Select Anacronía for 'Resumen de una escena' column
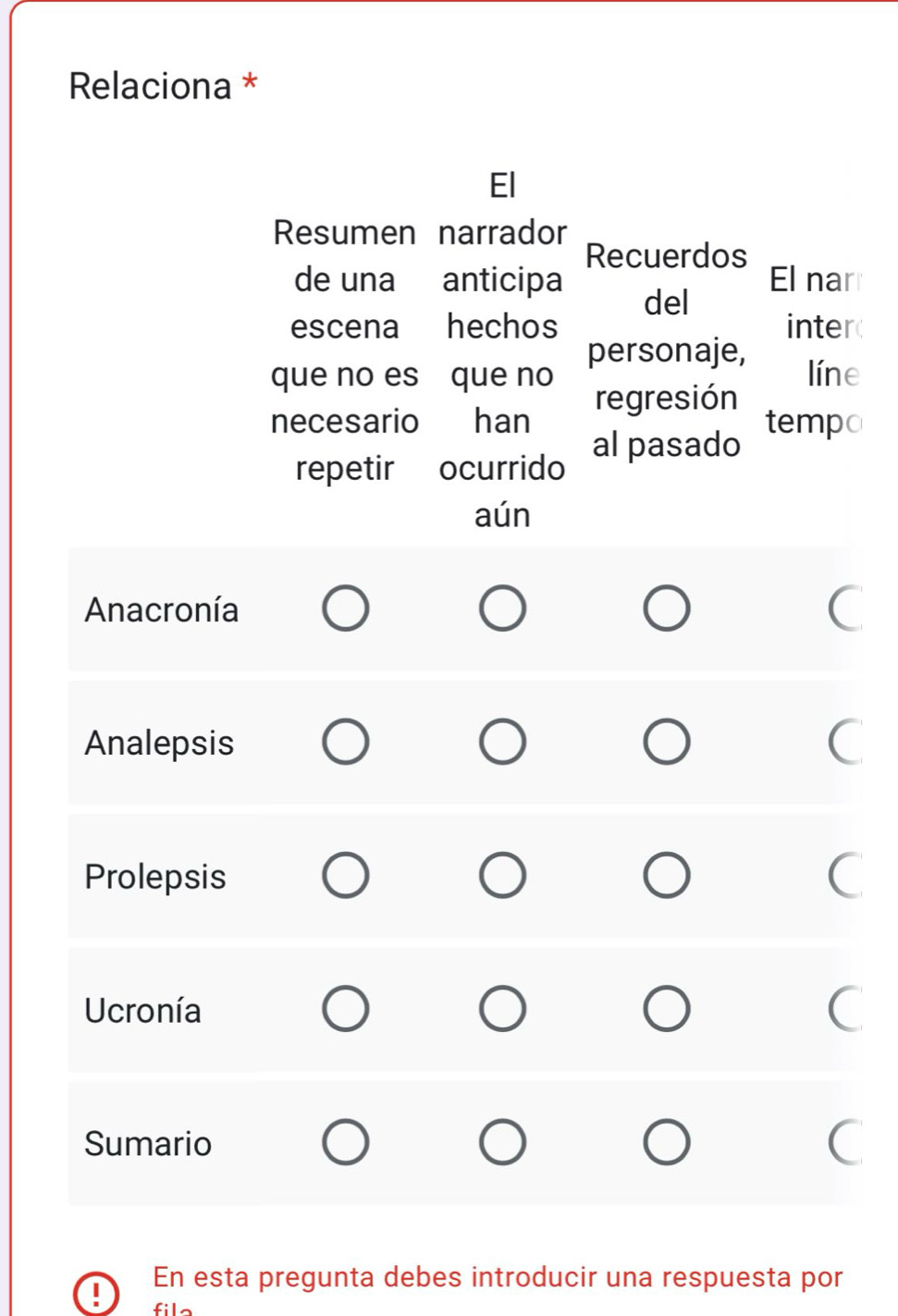 coord(346,609)
